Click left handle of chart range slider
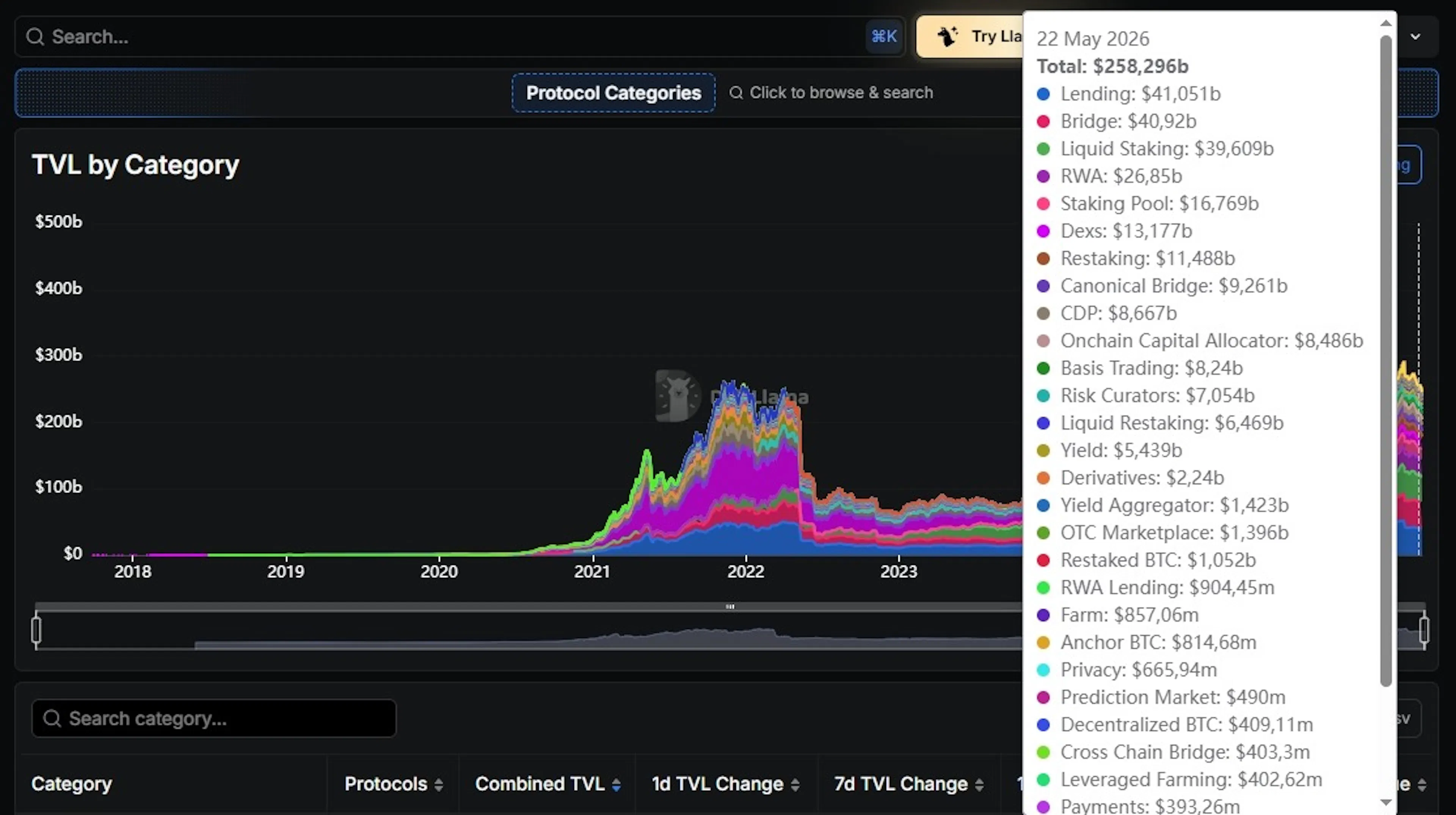 click(36, 630)
